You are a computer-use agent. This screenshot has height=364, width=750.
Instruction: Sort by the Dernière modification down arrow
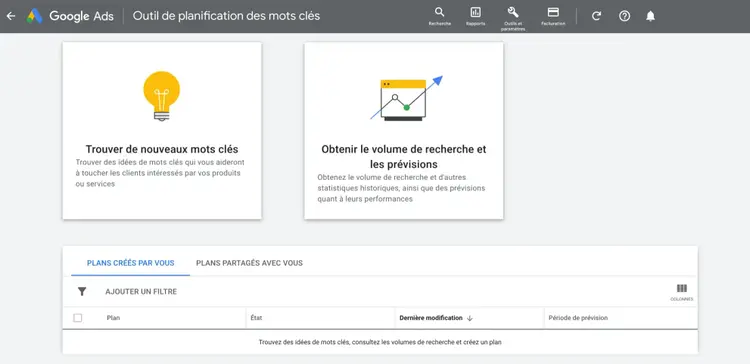[x=470, y=318]
